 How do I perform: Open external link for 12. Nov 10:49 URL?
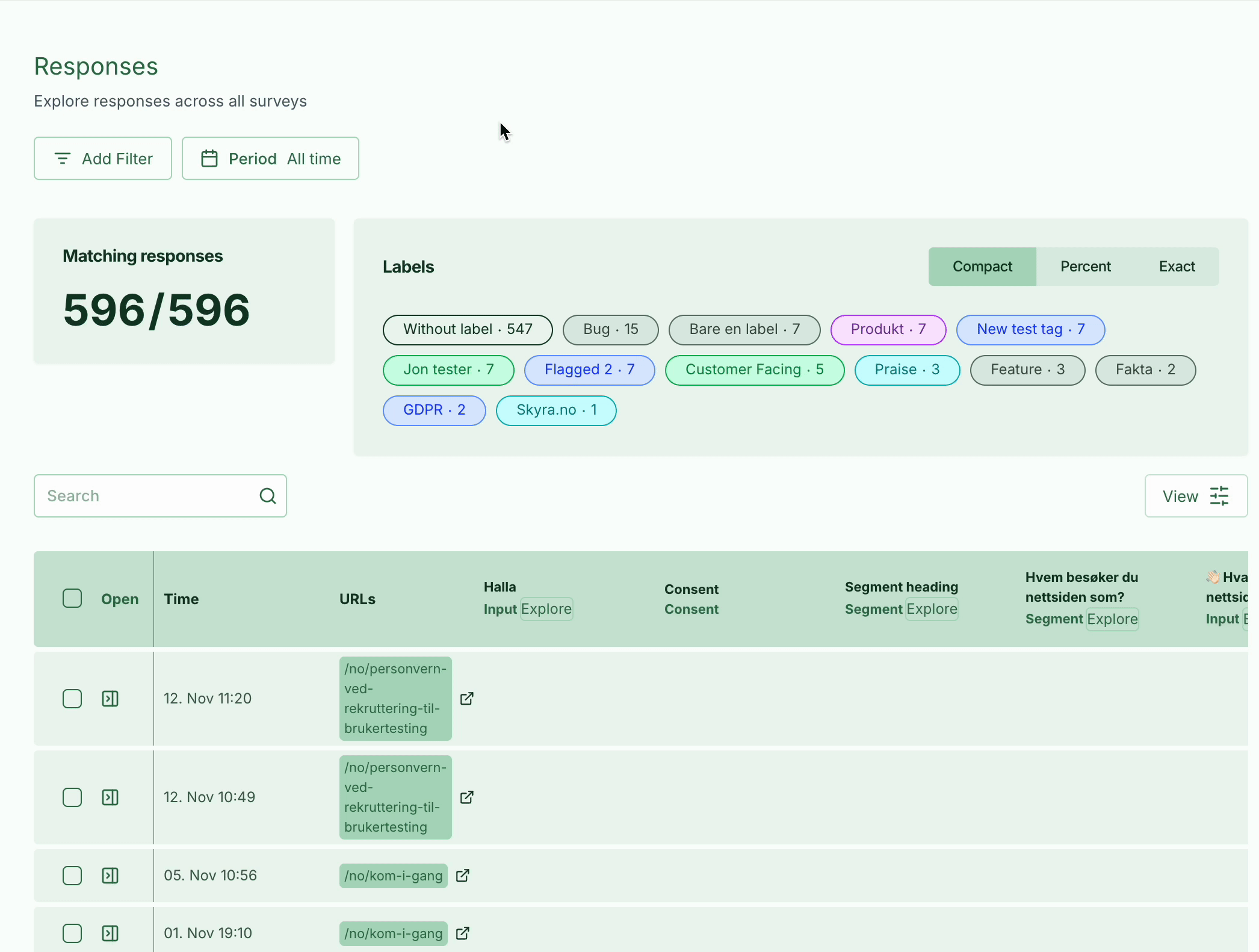click(x=467, y=797)
